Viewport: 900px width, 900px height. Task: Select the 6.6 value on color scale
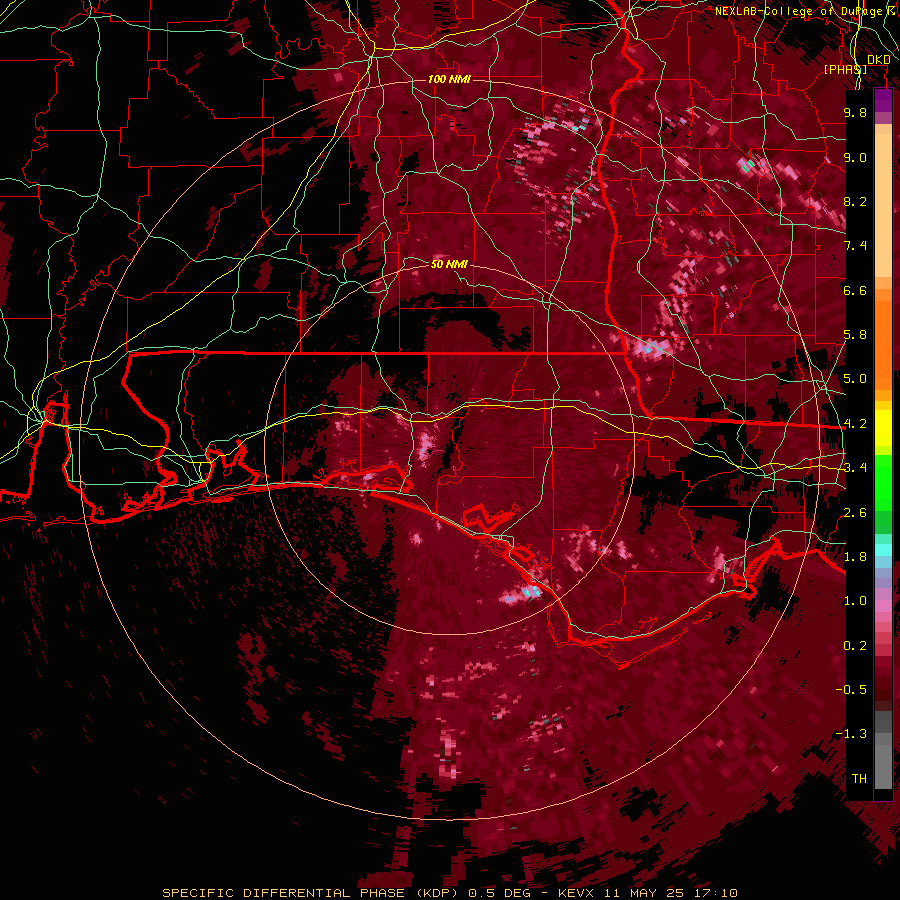pyautogui.click(x=855, y=290)
